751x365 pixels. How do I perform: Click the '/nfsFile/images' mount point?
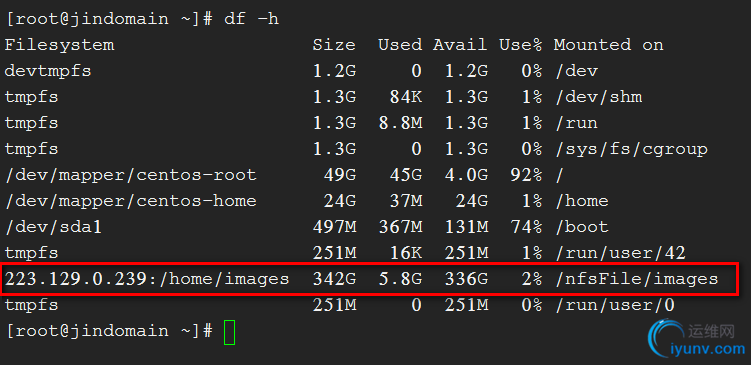637,279
